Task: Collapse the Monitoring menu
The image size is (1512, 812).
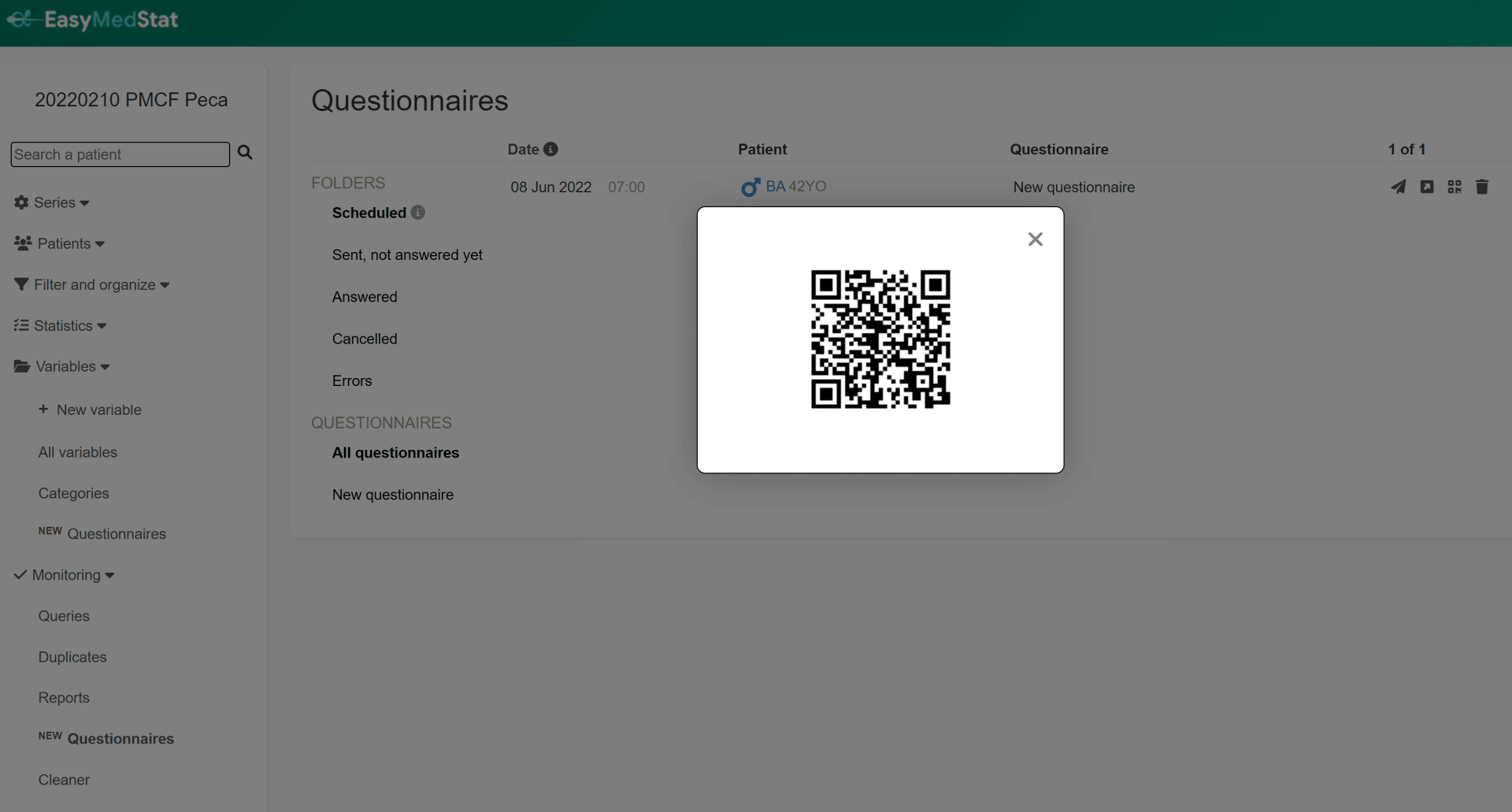Action: pyautogui.click(x=65, y=575)
